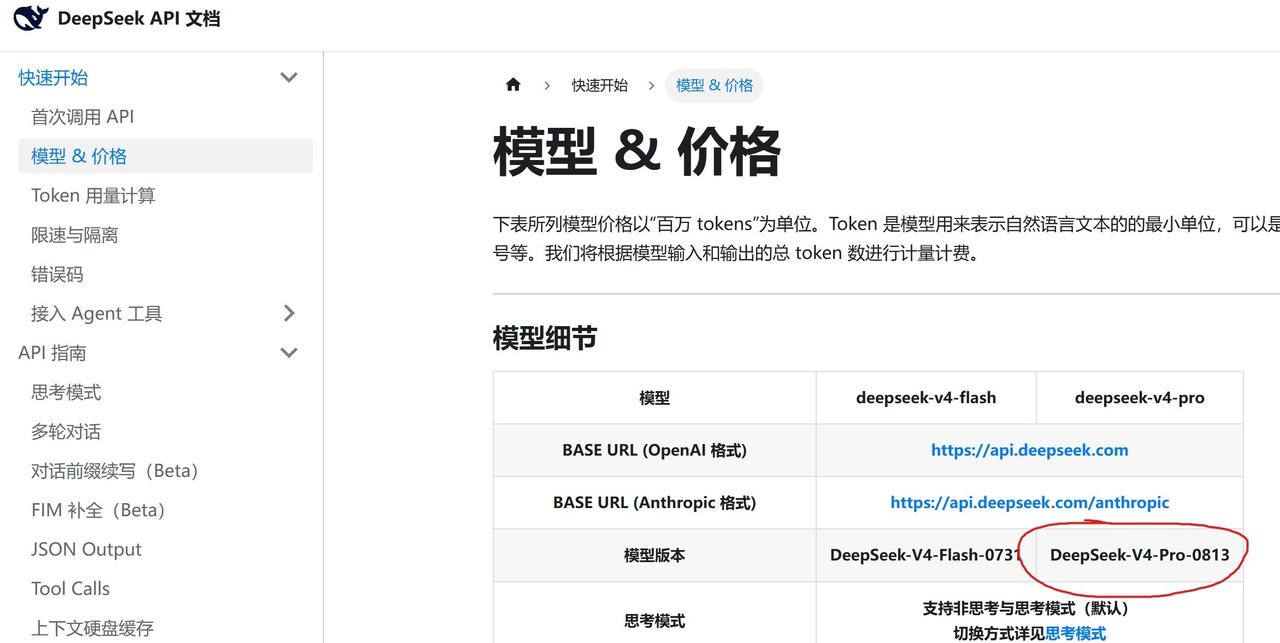Viewport: 1280px width, 643px height.
Task: Open 多轮对话 page
Action: tap(66, 431)
